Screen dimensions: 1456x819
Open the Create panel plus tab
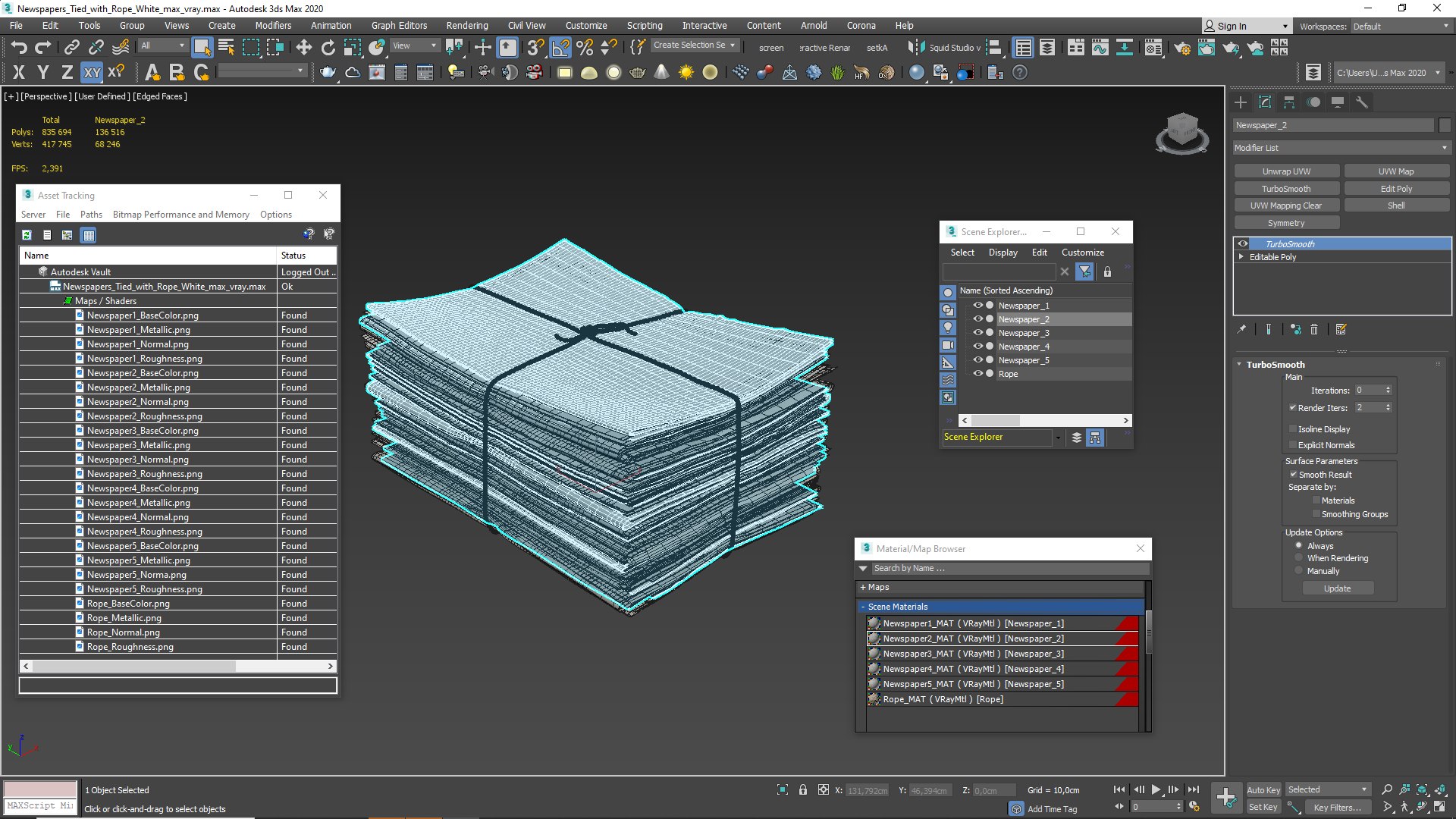point(1241,102)
